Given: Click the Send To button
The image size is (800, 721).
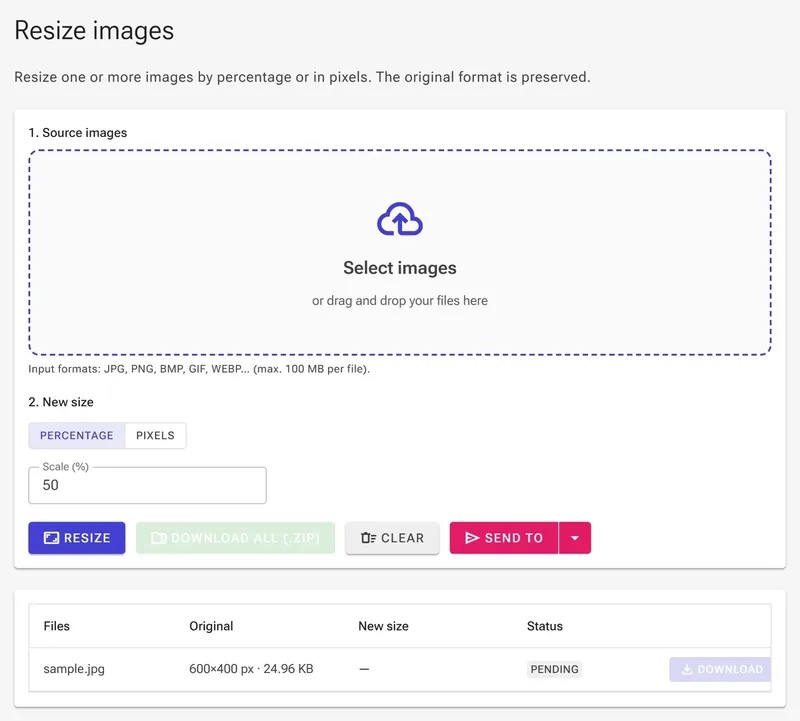Looking at the screenshot, I should click(504, 538).
